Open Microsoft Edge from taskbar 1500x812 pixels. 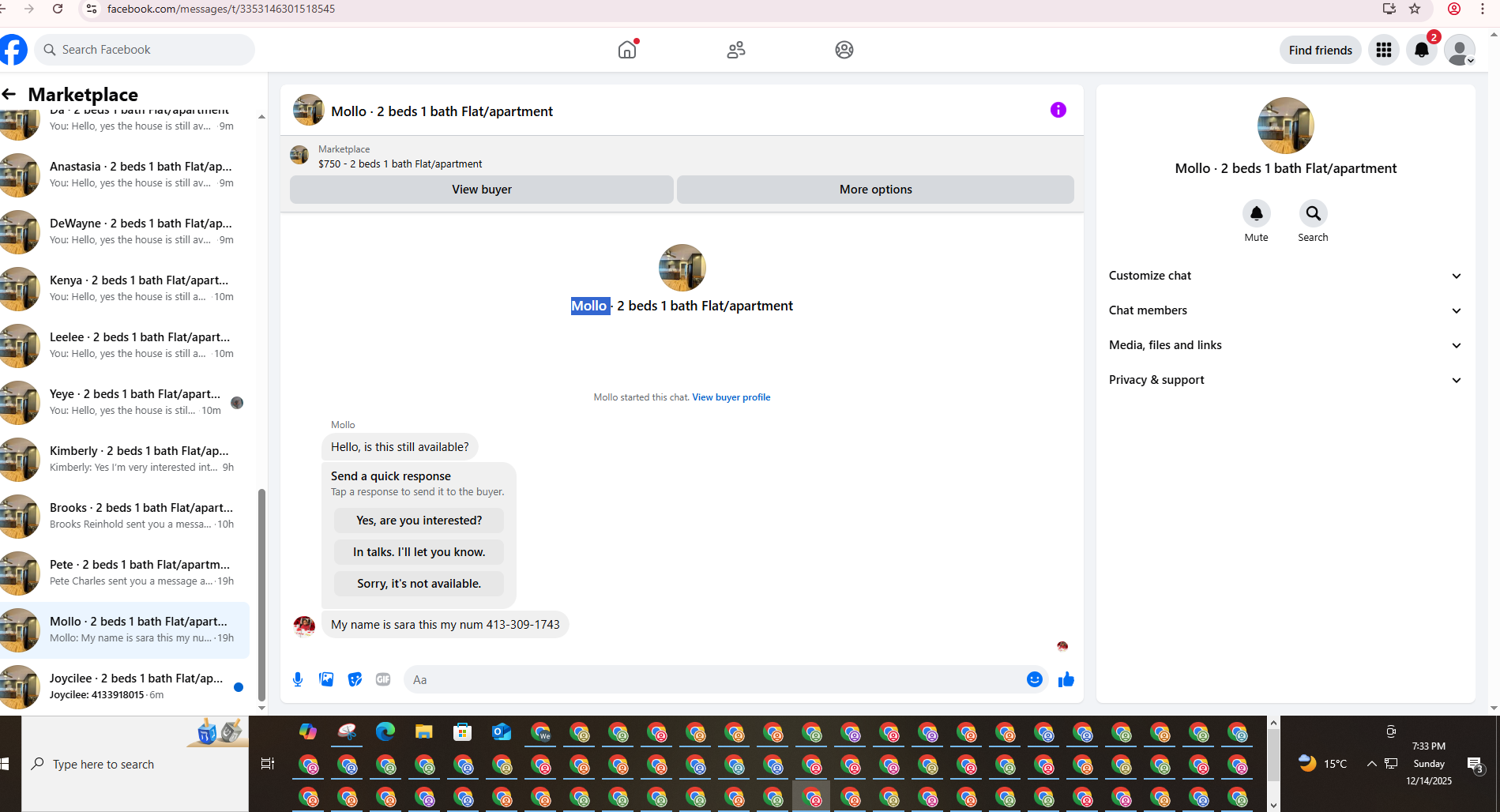click(385, 732)
